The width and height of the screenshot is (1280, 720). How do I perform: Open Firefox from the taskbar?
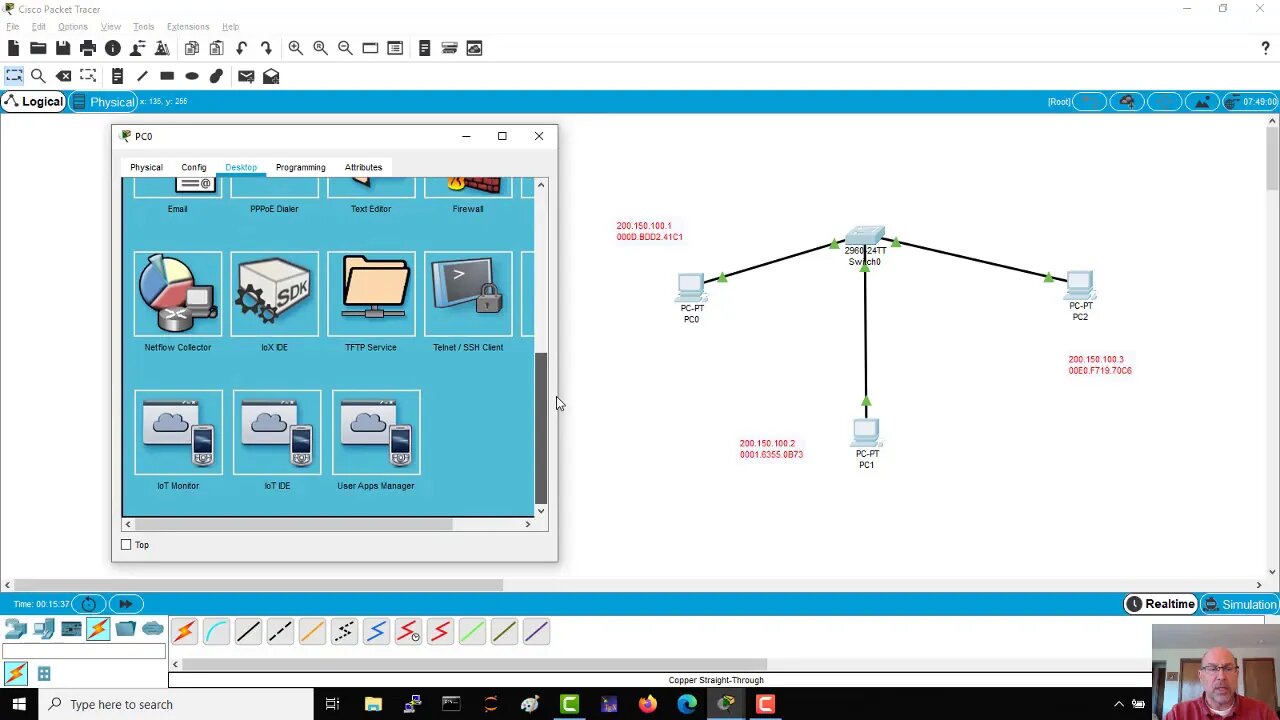(x=648, y=704)
